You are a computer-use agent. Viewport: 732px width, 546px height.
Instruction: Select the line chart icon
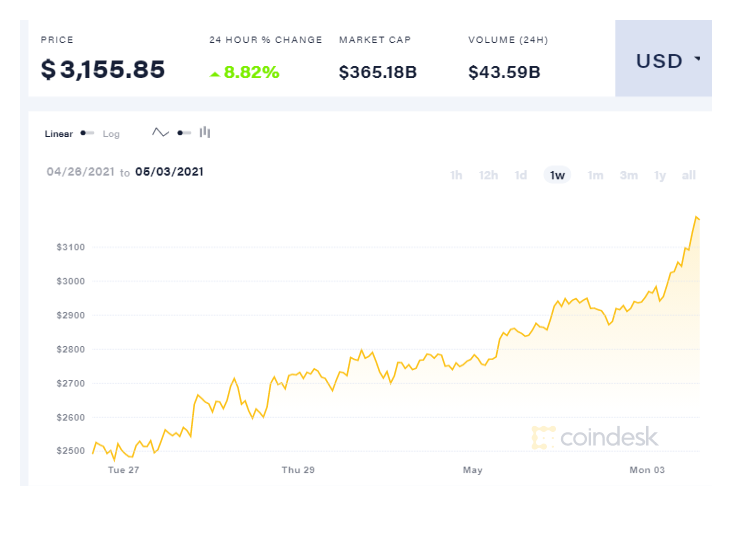pos(160,132)
